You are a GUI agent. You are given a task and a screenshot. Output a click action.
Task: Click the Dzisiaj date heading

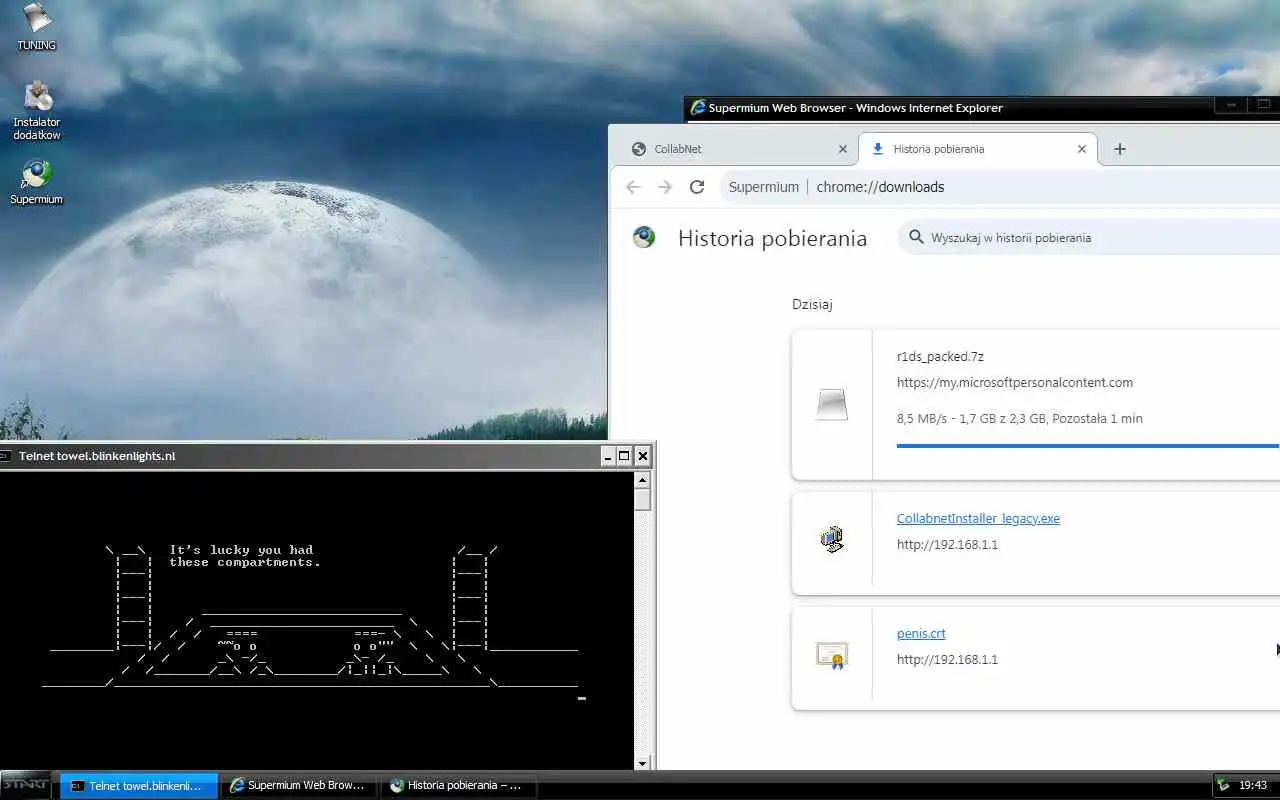pos(812,305)
